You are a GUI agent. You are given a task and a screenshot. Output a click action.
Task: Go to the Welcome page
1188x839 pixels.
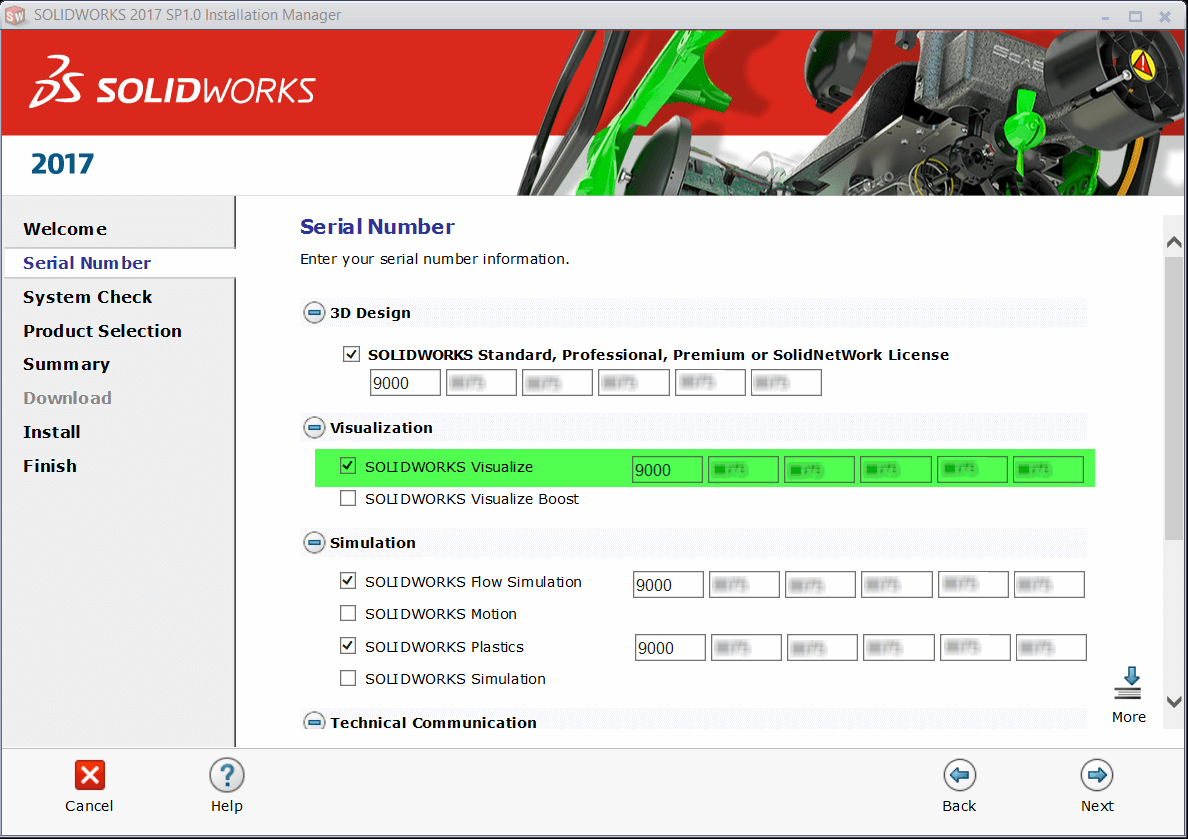(64, 229)
